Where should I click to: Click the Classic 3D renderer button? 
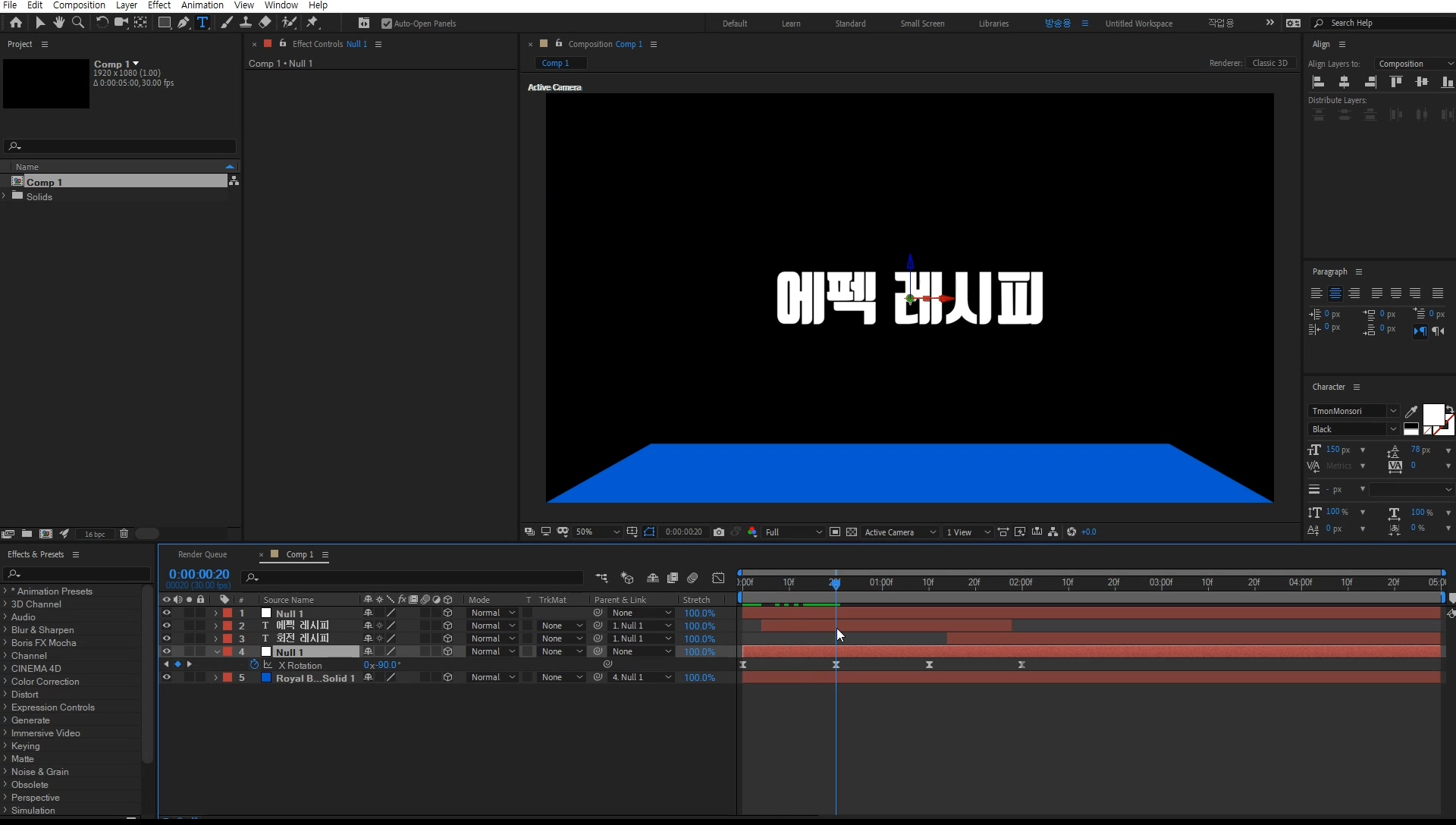click(1269, 63)
